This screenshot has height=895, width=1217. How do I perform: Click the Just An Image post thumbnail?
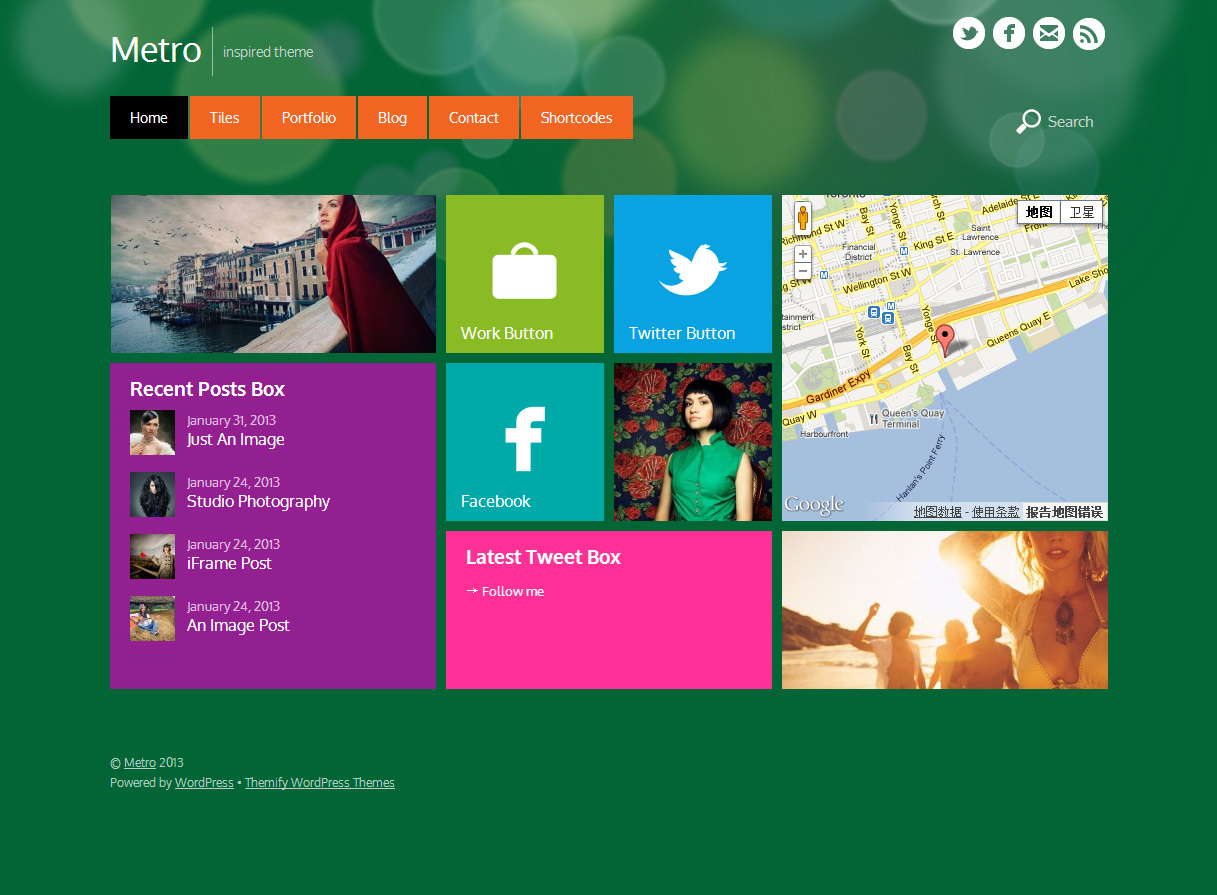click(x=152, y=433)
